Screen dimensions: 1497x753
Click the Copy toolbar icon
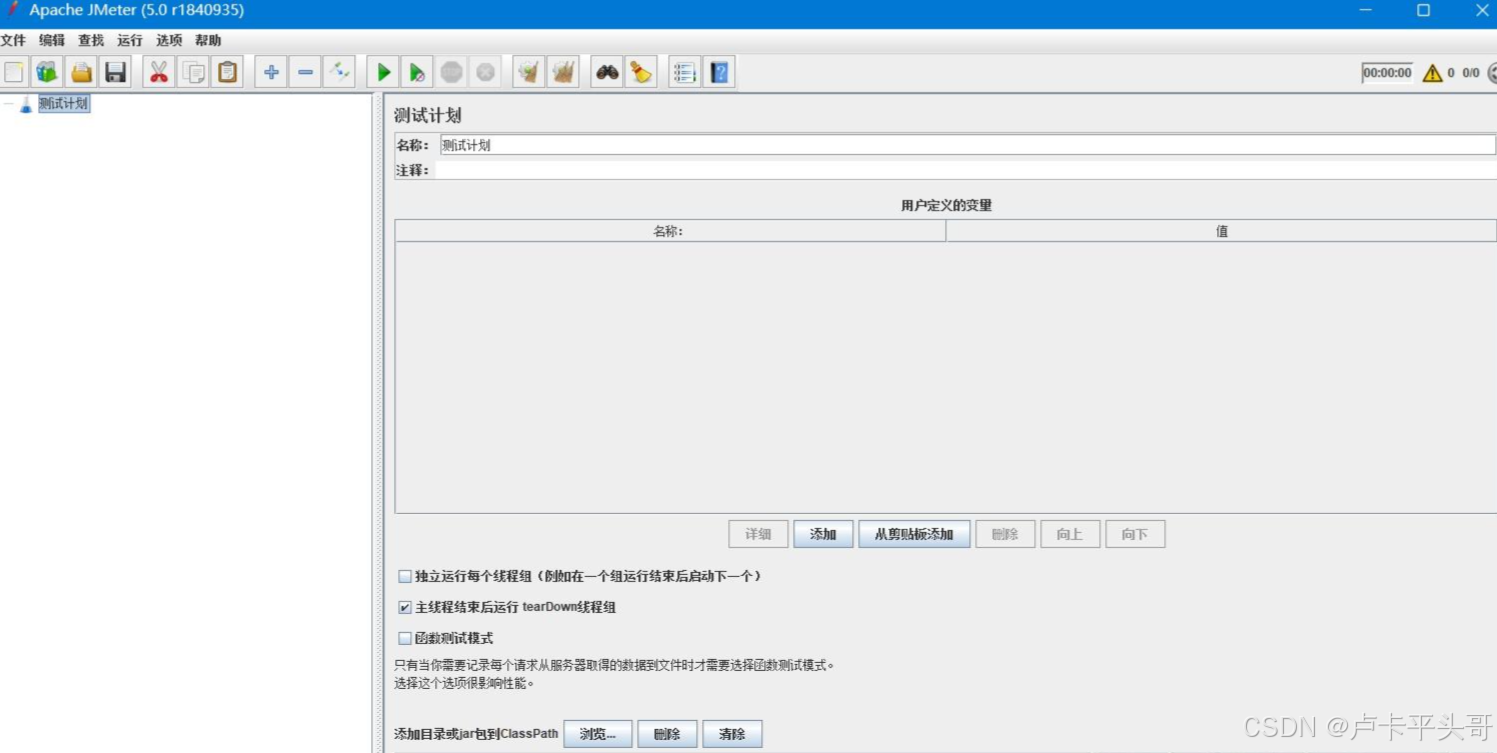click(193, 72)
